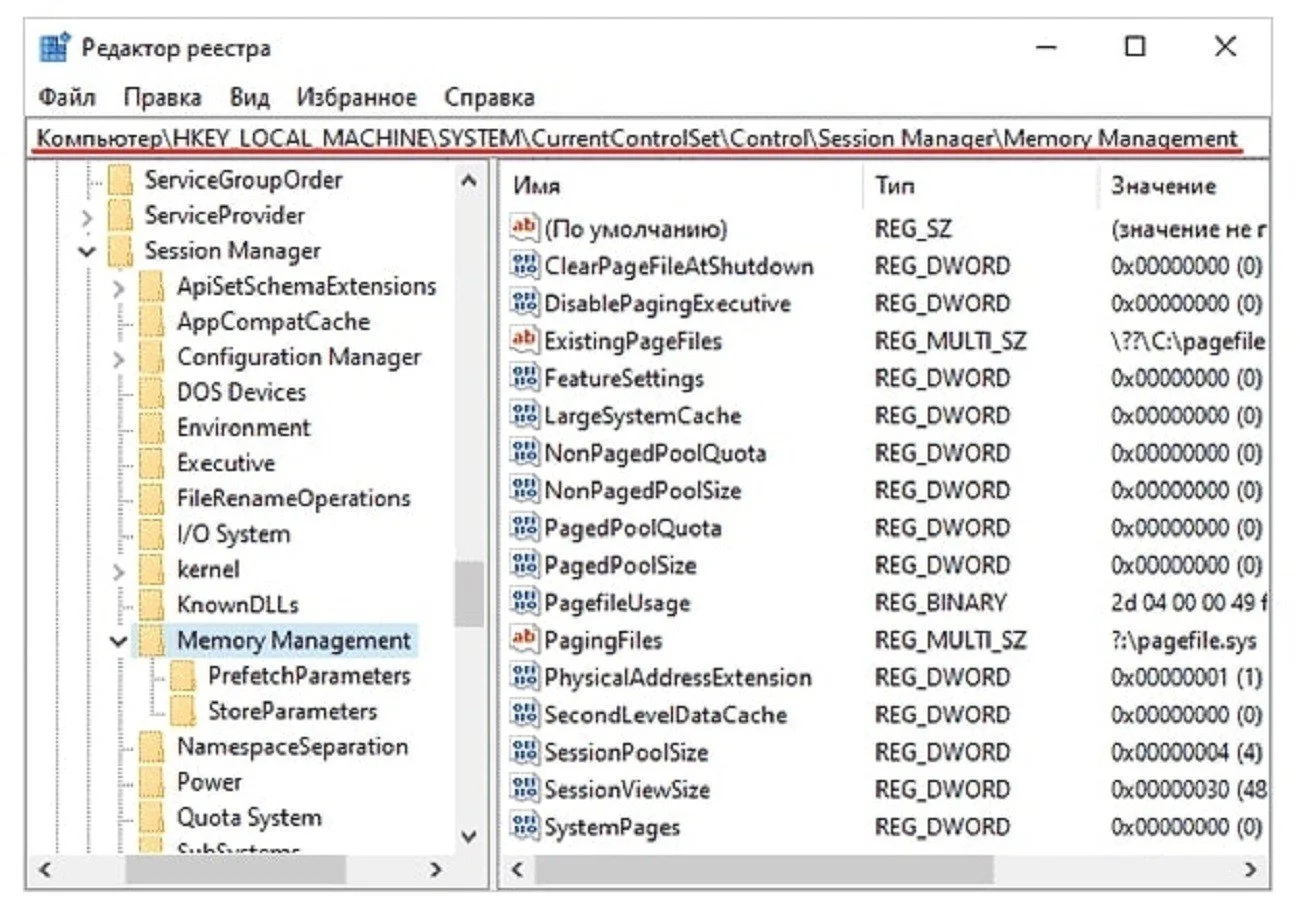1300x909 pixels.
Task: Click the tree pane scroll down arrow
Action: click(468, 836)
